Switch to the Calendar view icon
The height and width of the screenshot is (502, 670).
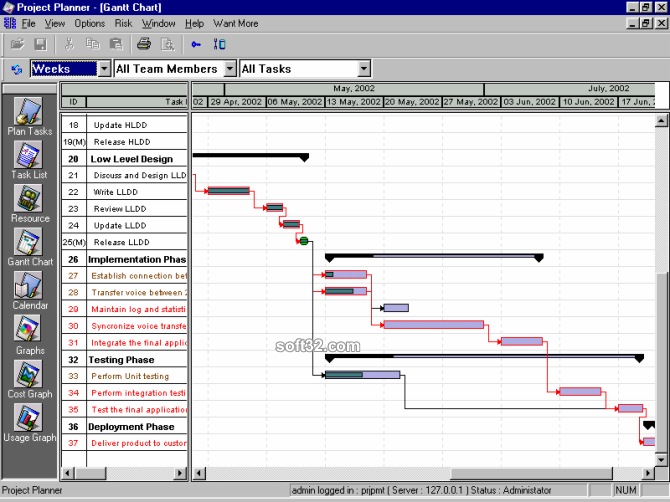click(x=29, y=286)
